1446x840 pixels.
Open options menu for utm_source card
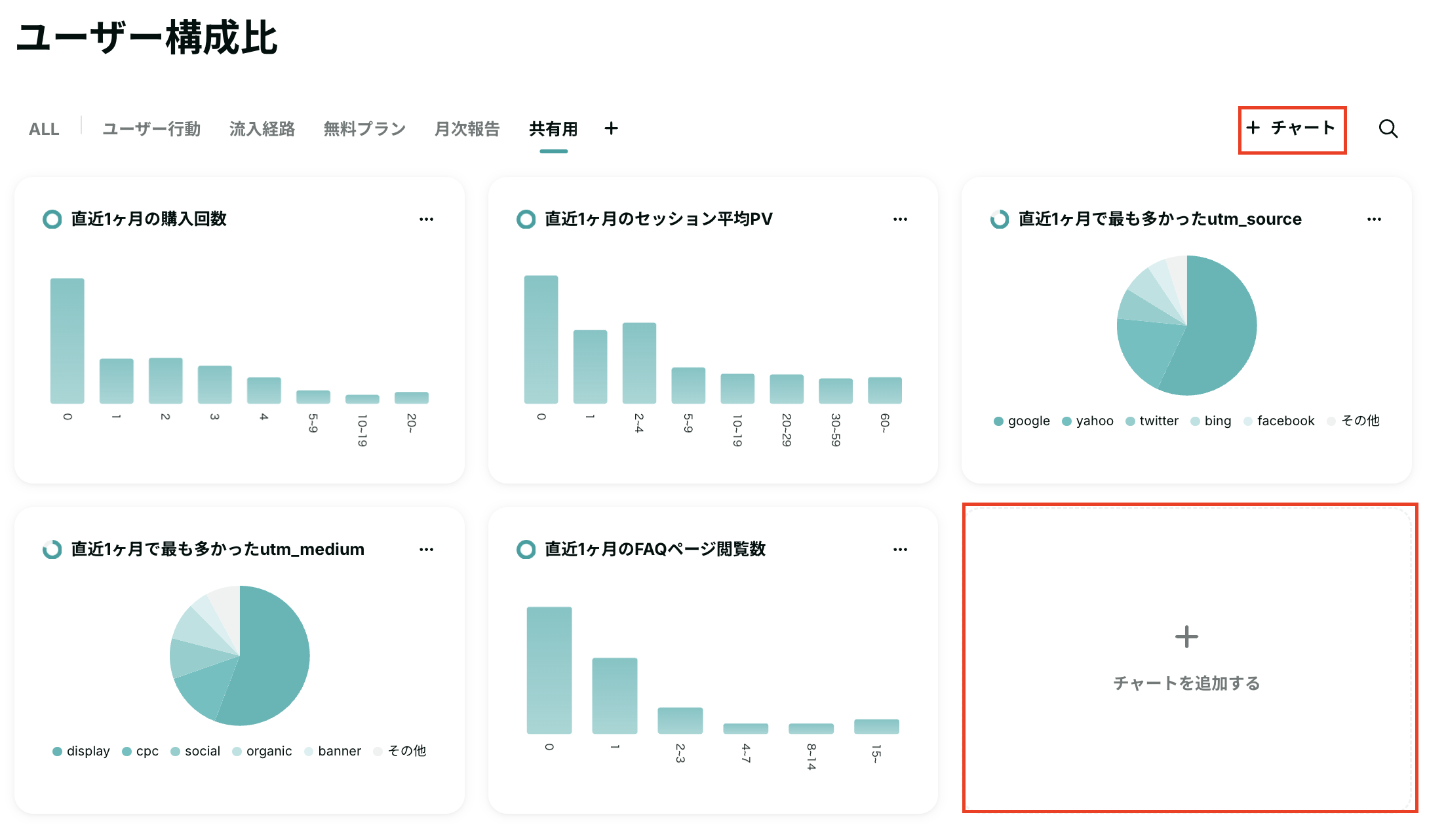(1374, 219)
